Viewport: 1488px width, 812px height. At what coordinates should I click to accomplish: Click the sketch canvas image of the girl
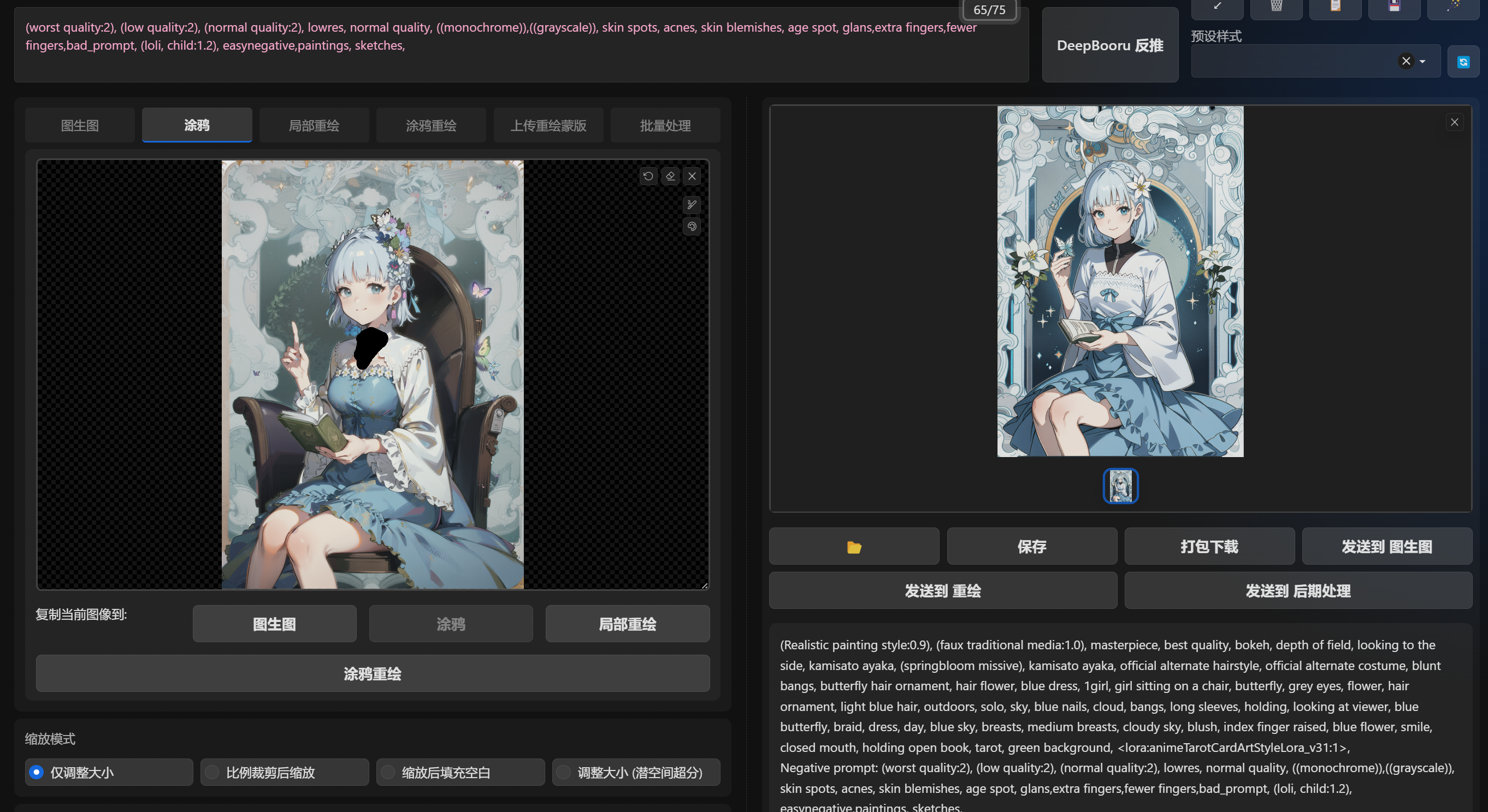coord(373,375)
